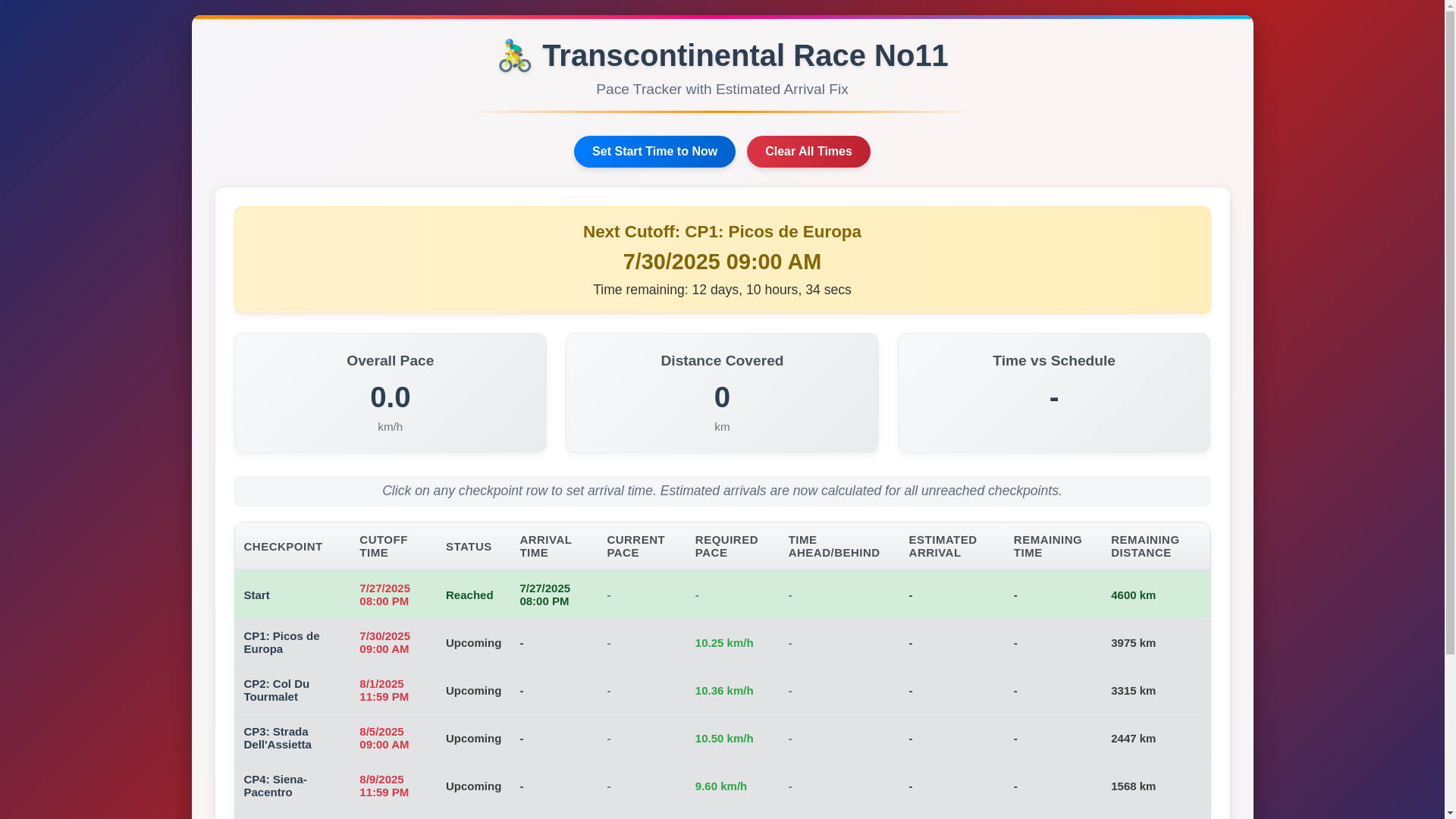Click the 10.36 km/h required pace
1456x819 pixels.
(724, 691)
